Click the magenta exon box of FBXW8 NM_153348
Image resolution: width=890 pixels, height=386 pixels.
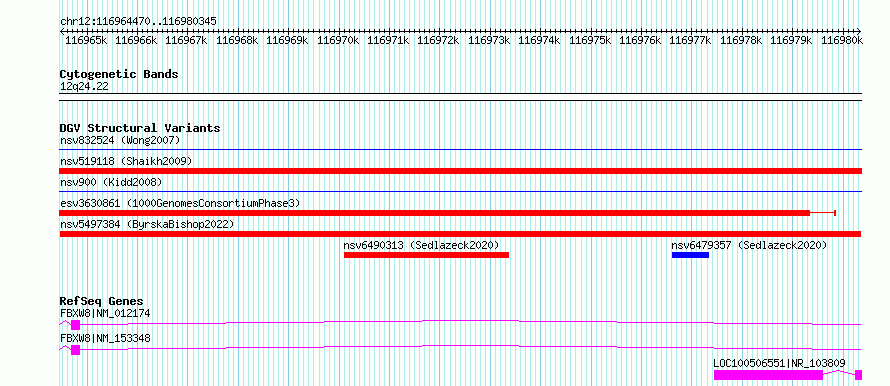tap(75, 350)
